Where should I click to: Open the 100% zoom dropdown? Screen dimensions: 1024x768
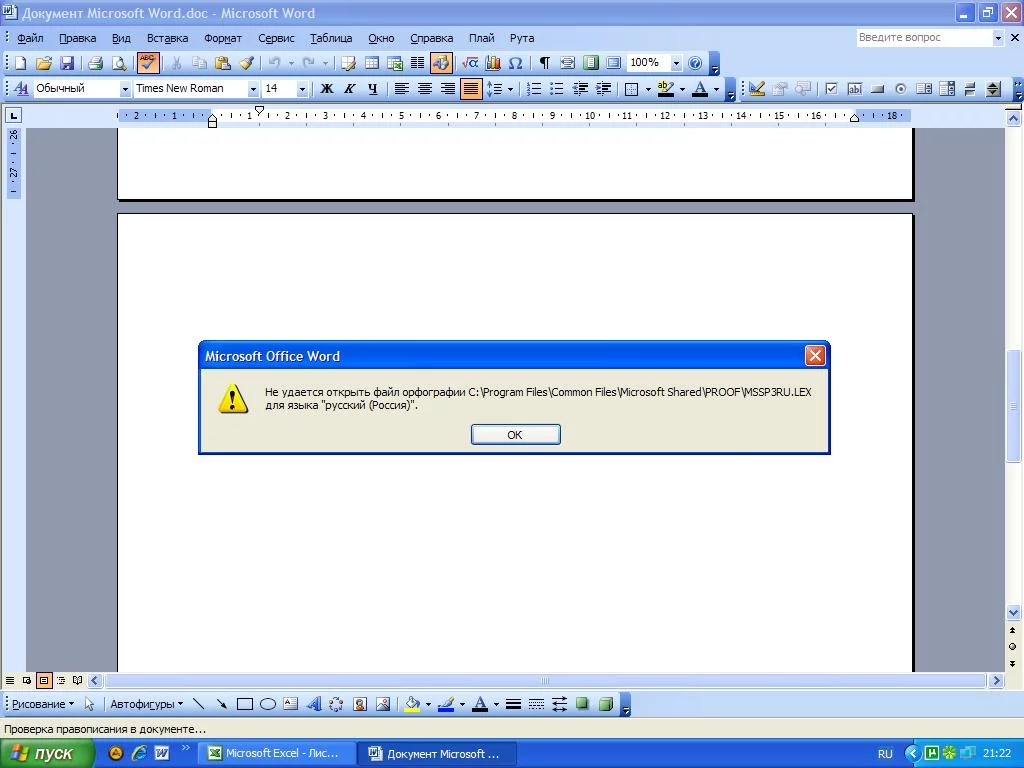(676, 63)
